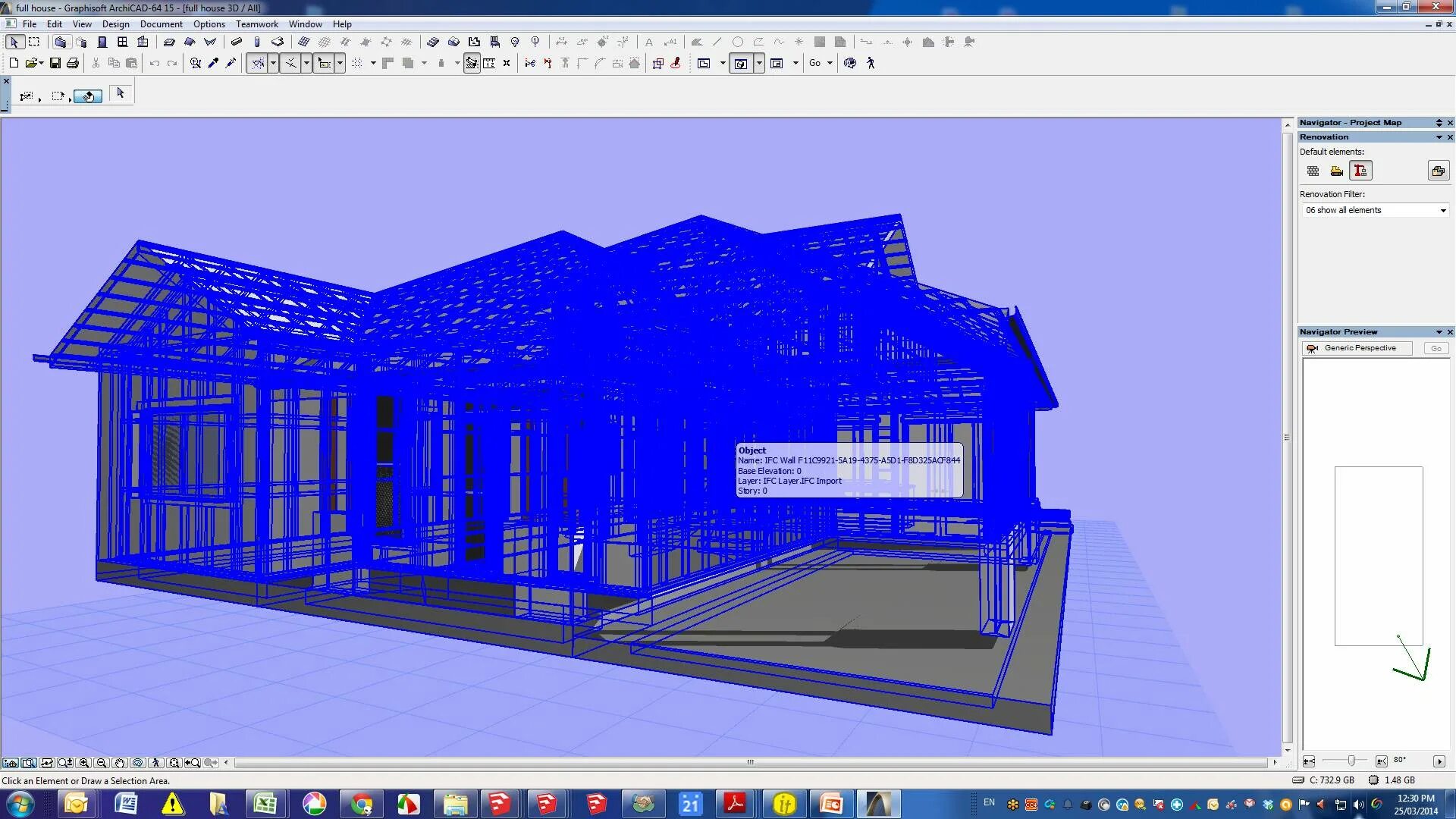Click the Generic Perspective button
Viewport: 1456px width, 819px height.
pos(1358,348)
